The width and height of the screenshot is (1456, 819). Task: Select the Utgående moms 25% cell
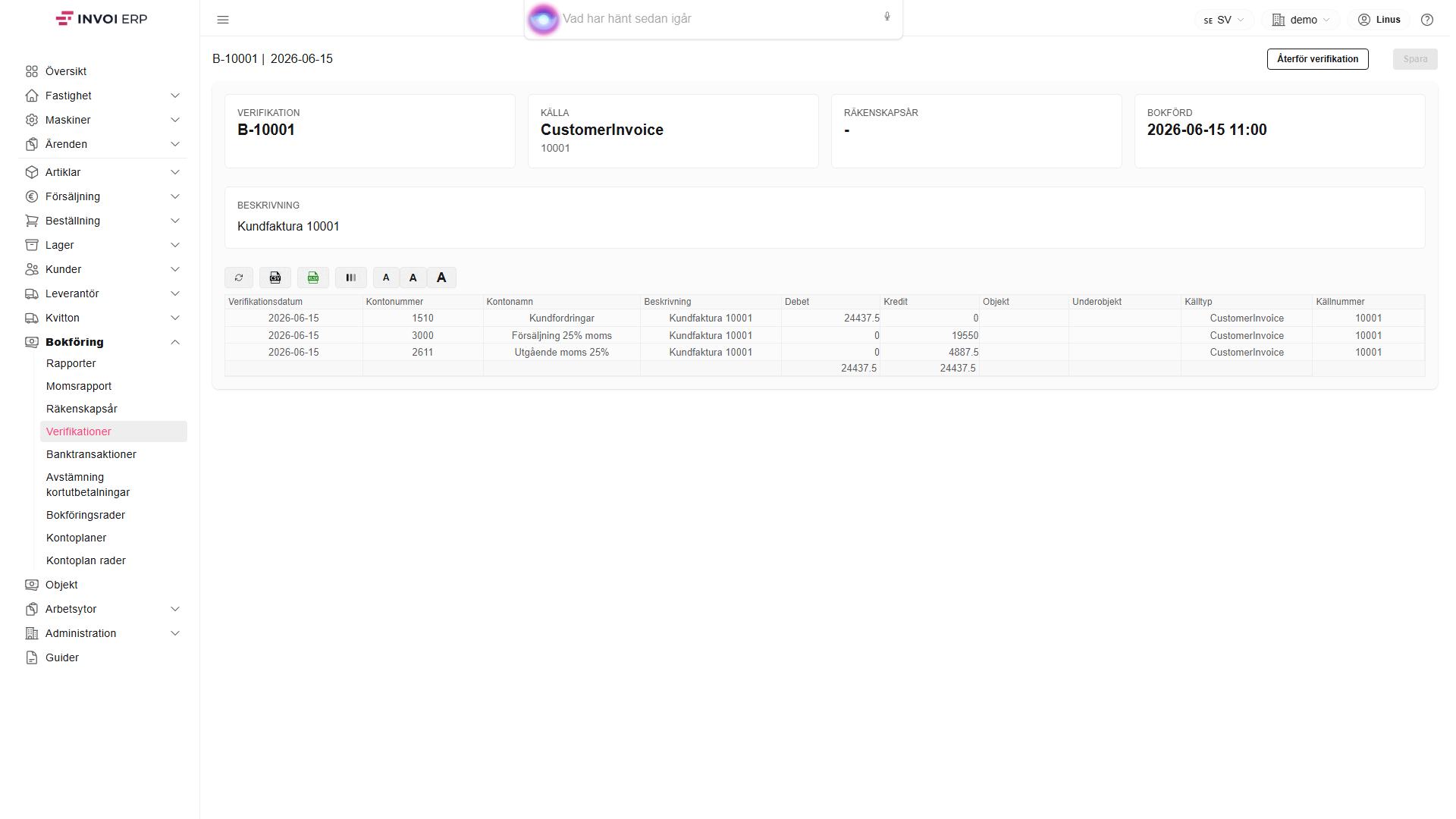tap(562, 353)
